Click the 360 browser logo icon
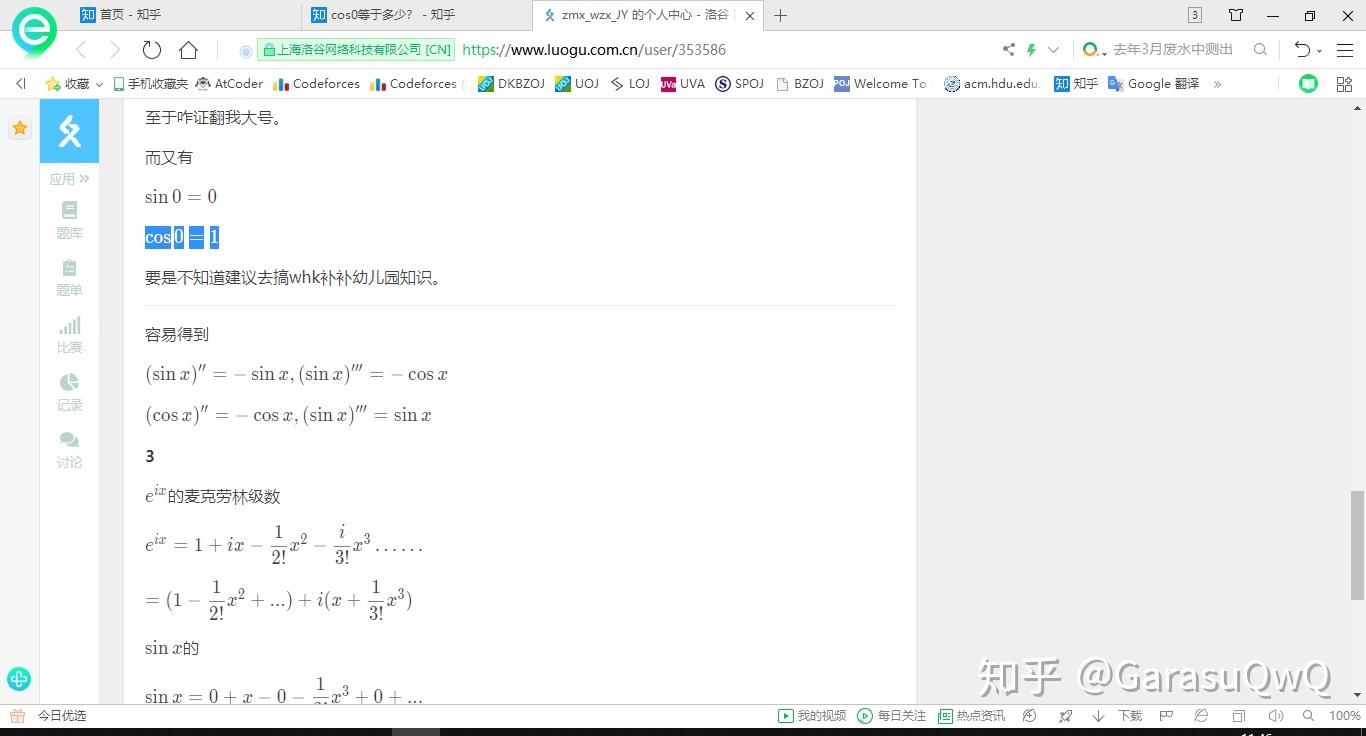Viewport: 1366px width, 736px height. (33, 33)
